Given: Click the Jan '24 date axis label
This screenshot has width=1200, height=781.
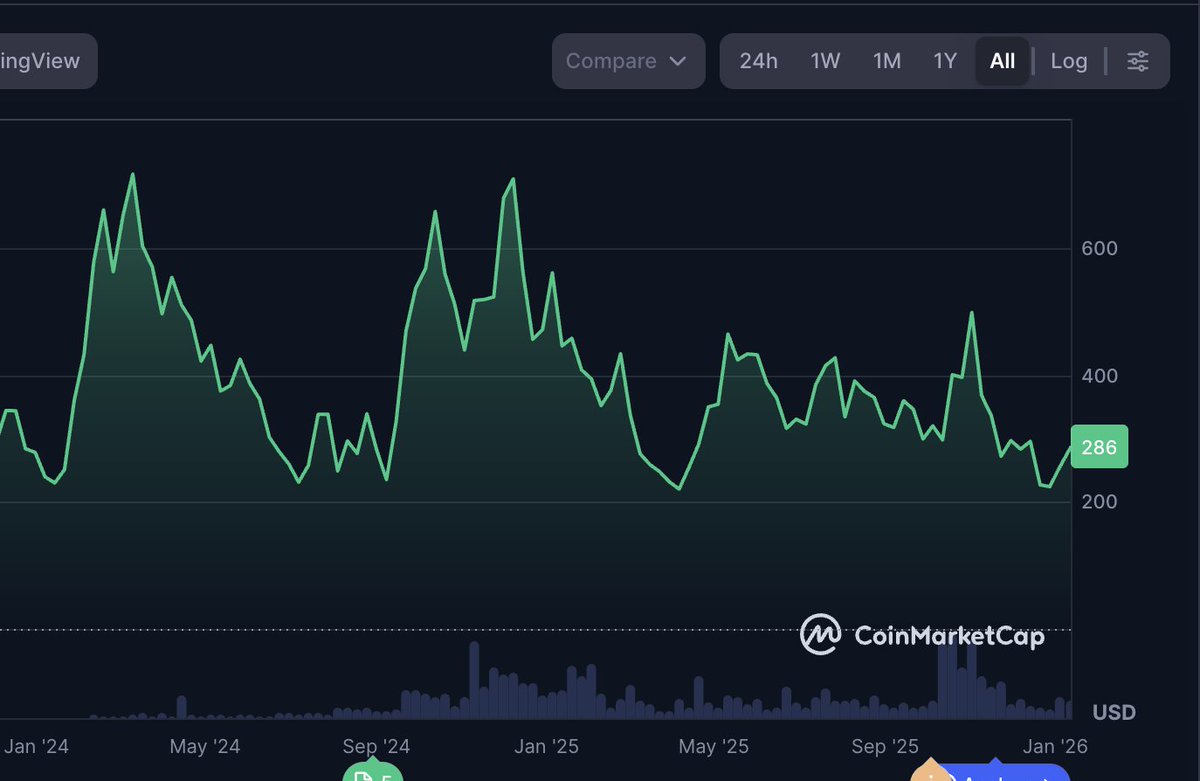Looking at the screenshot, I should point(36,746).
